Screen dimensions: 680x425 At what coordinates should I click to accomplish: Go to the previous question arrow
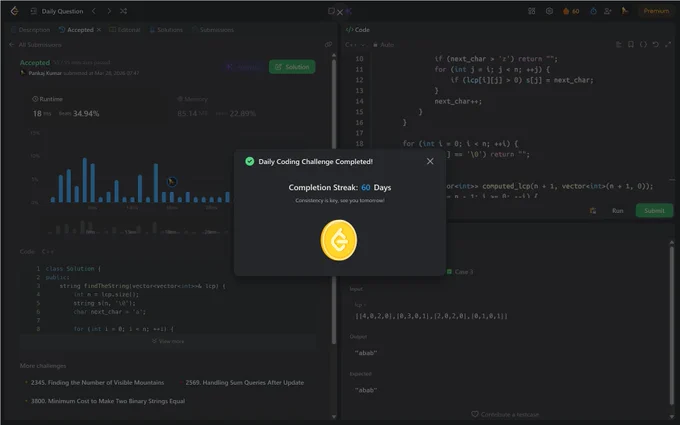94,11
